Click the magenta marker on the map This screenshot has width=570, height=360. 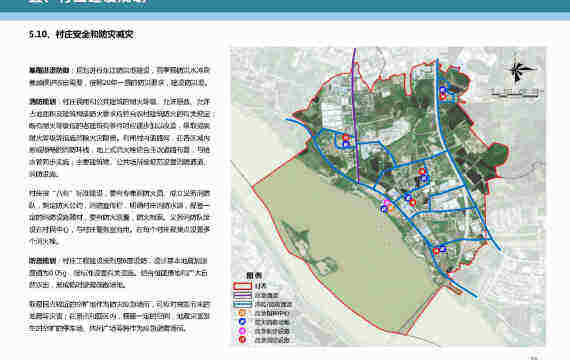[387, 203]
